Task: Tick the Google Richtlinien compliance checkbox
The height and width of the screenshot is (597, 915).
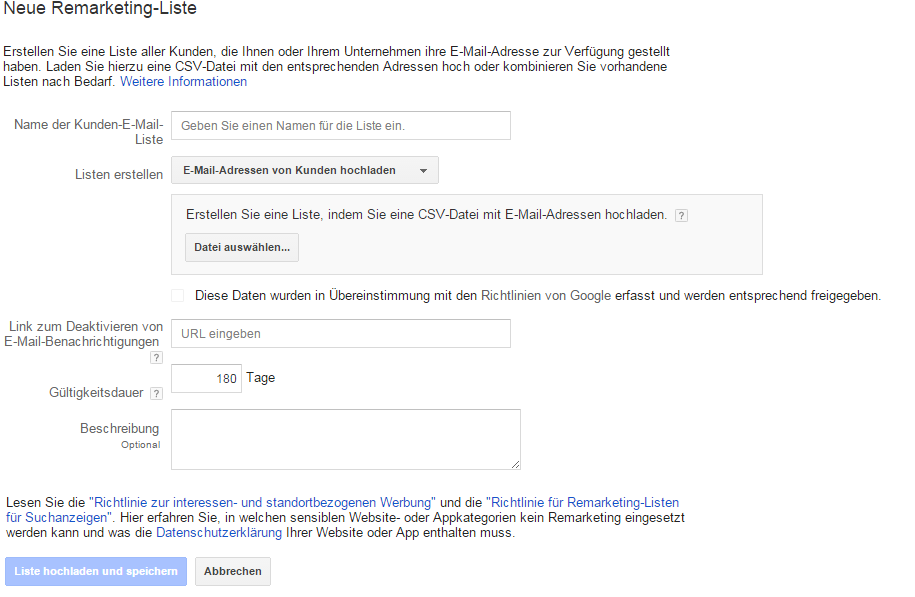Action: point(177,295)
